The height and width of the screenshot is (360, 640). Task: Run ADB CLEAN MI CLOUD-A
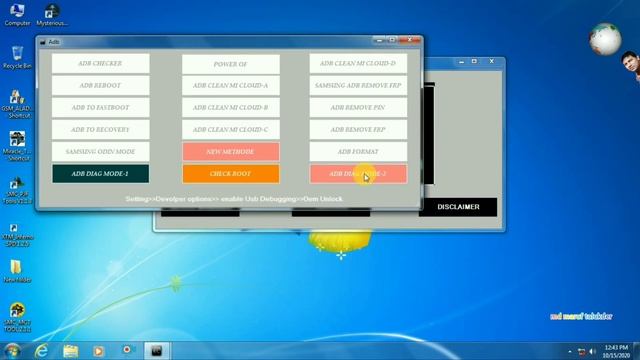[231, 85]
